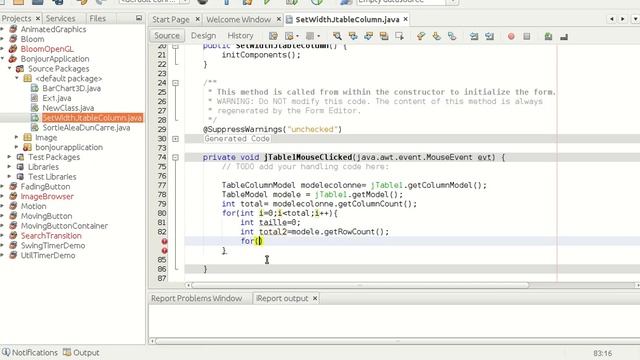Image resolution: width=640 pixels, height=360 pixels.
Task: Click Shift Line Right icon
Action: click(x=489, y=36)
